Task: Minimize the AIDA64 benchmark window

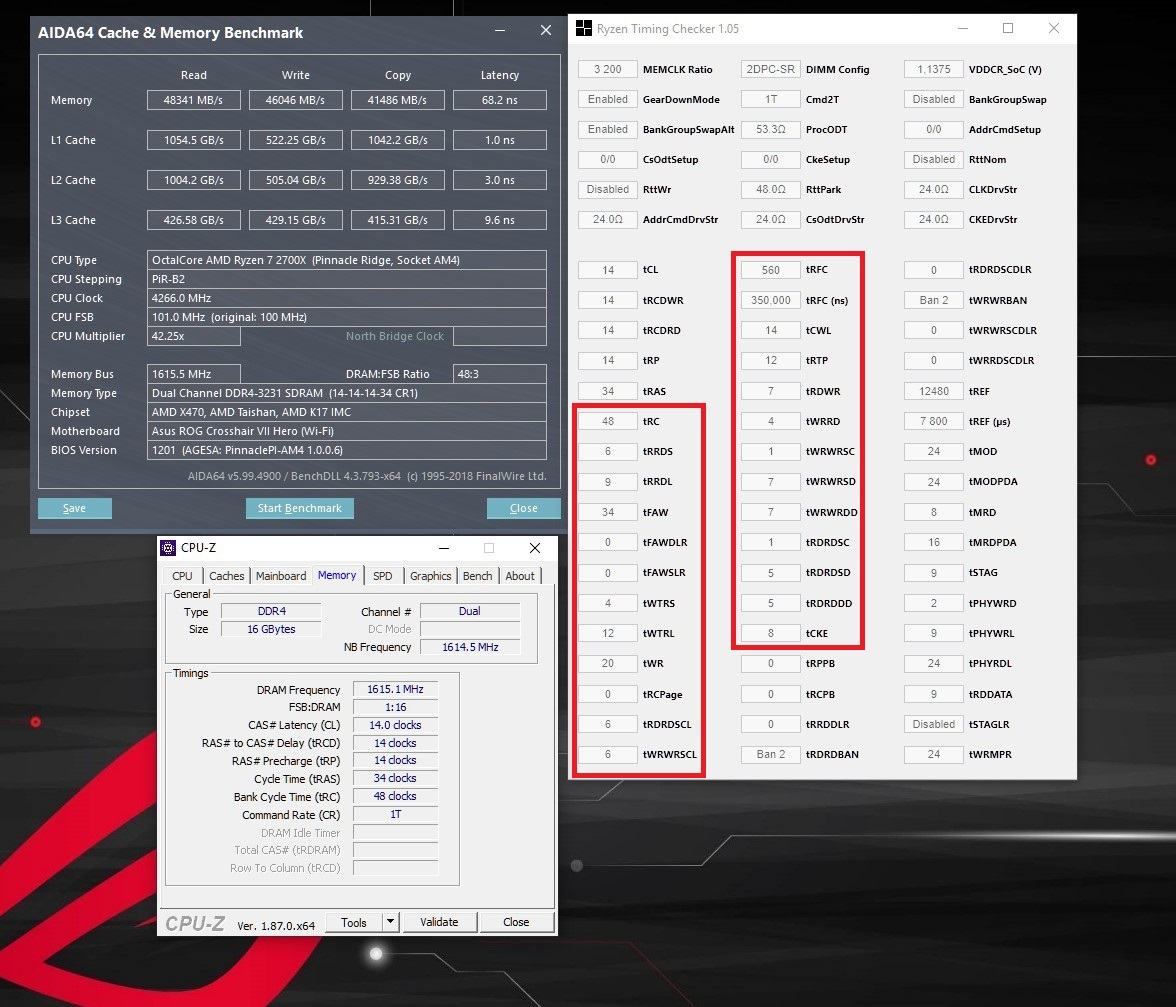Action: pos(500,31)
